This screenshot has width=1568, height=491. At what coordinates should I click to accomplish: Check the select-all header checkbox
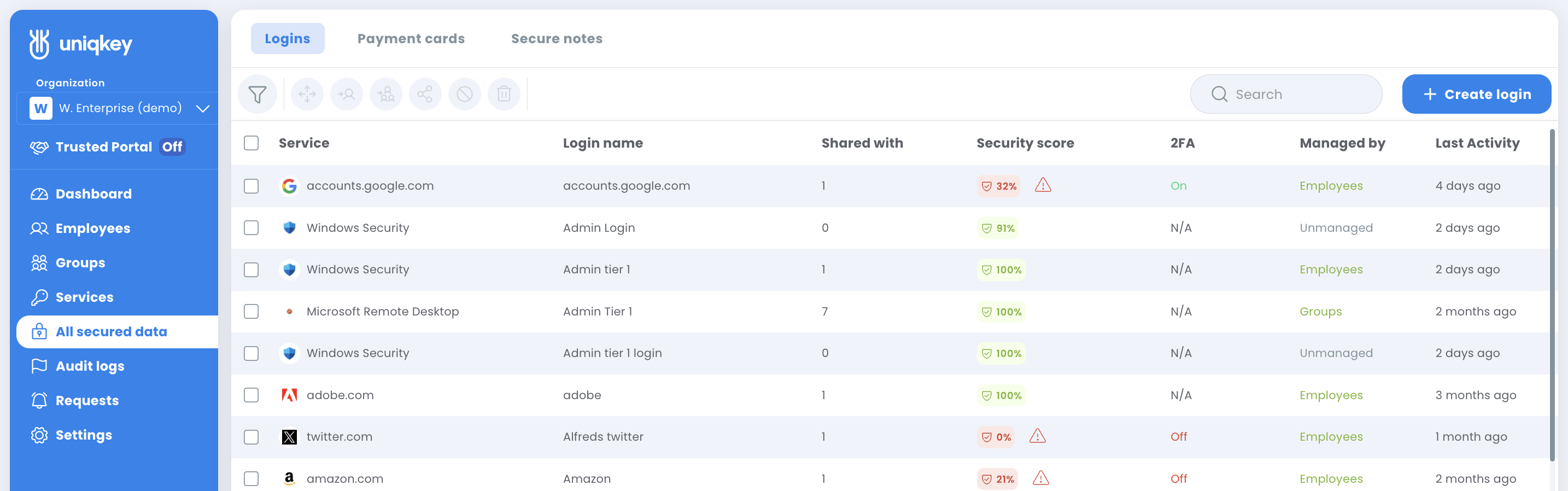tap(251, 143)
